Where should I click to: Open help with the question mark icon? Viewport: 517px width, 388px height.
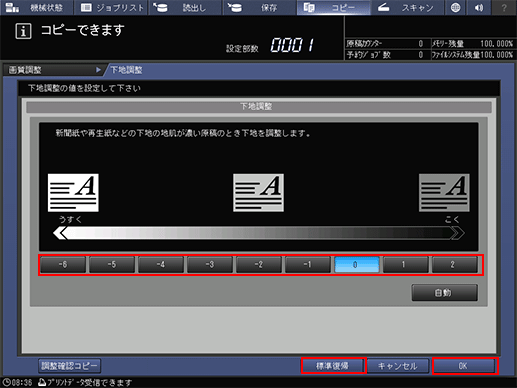504,7
